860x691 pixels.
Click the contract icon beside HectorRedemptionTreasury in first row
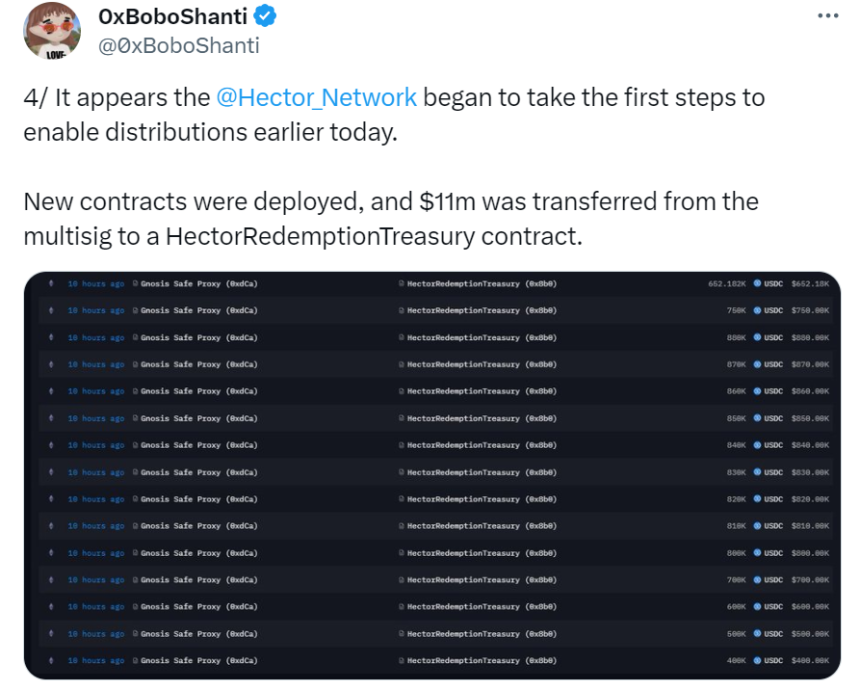401,283
